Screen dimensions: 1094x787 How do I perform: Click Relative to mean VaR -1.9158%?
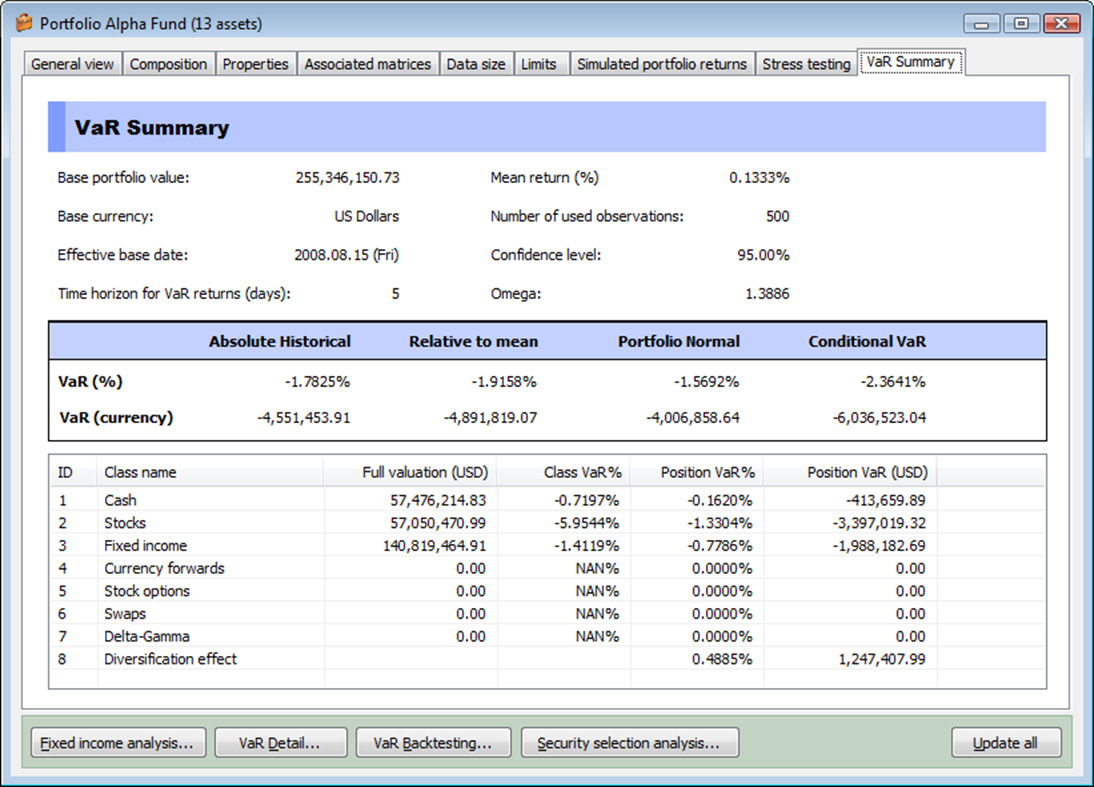(x=504, y=382)
